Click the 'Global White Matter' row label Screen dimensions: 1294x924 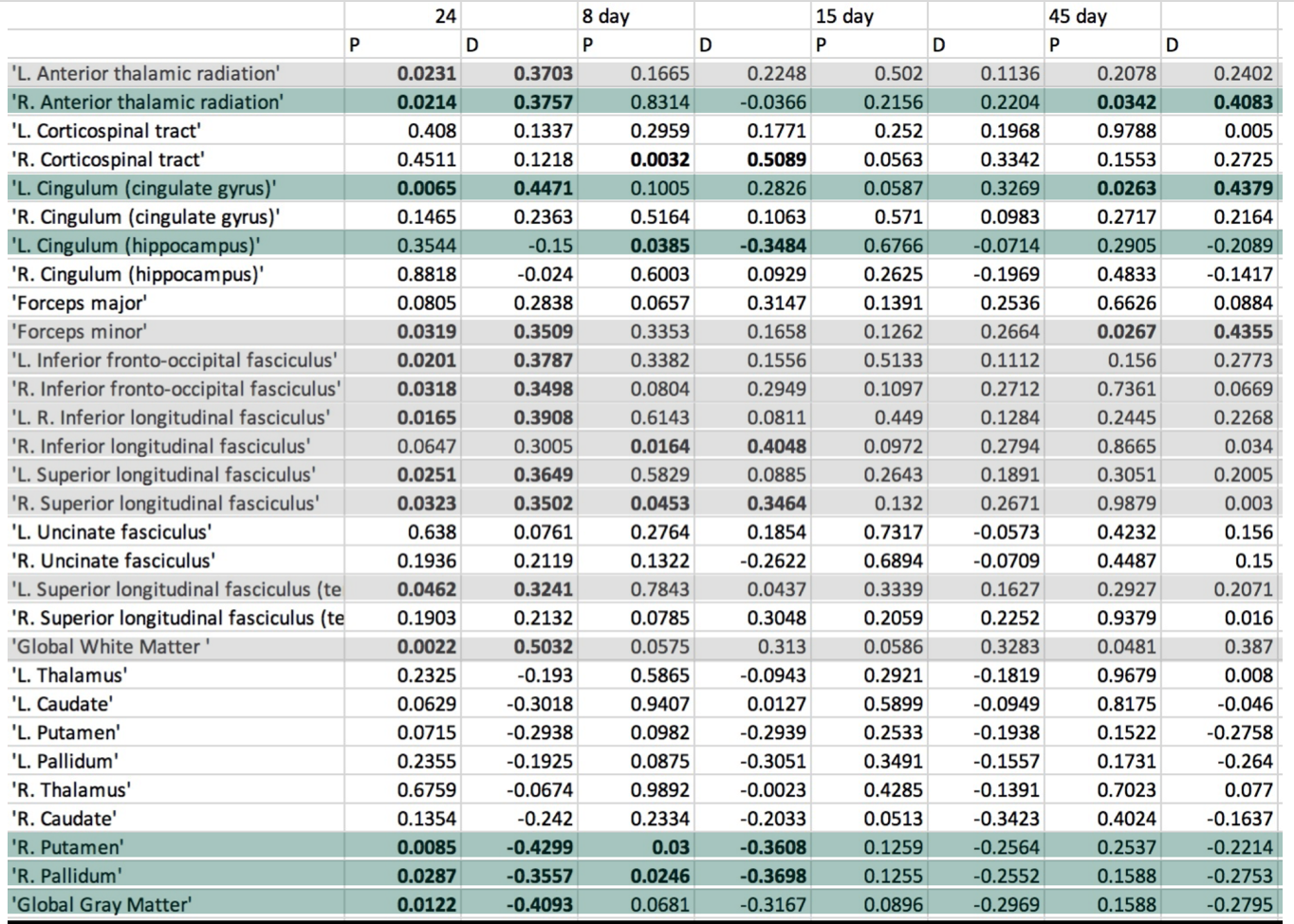[110, 647]
